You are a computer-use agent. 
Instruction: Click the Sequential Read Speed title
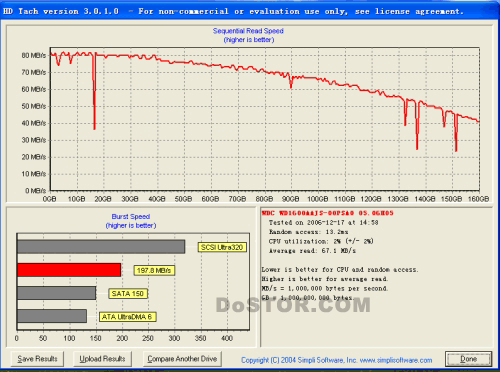pos(248,31)
